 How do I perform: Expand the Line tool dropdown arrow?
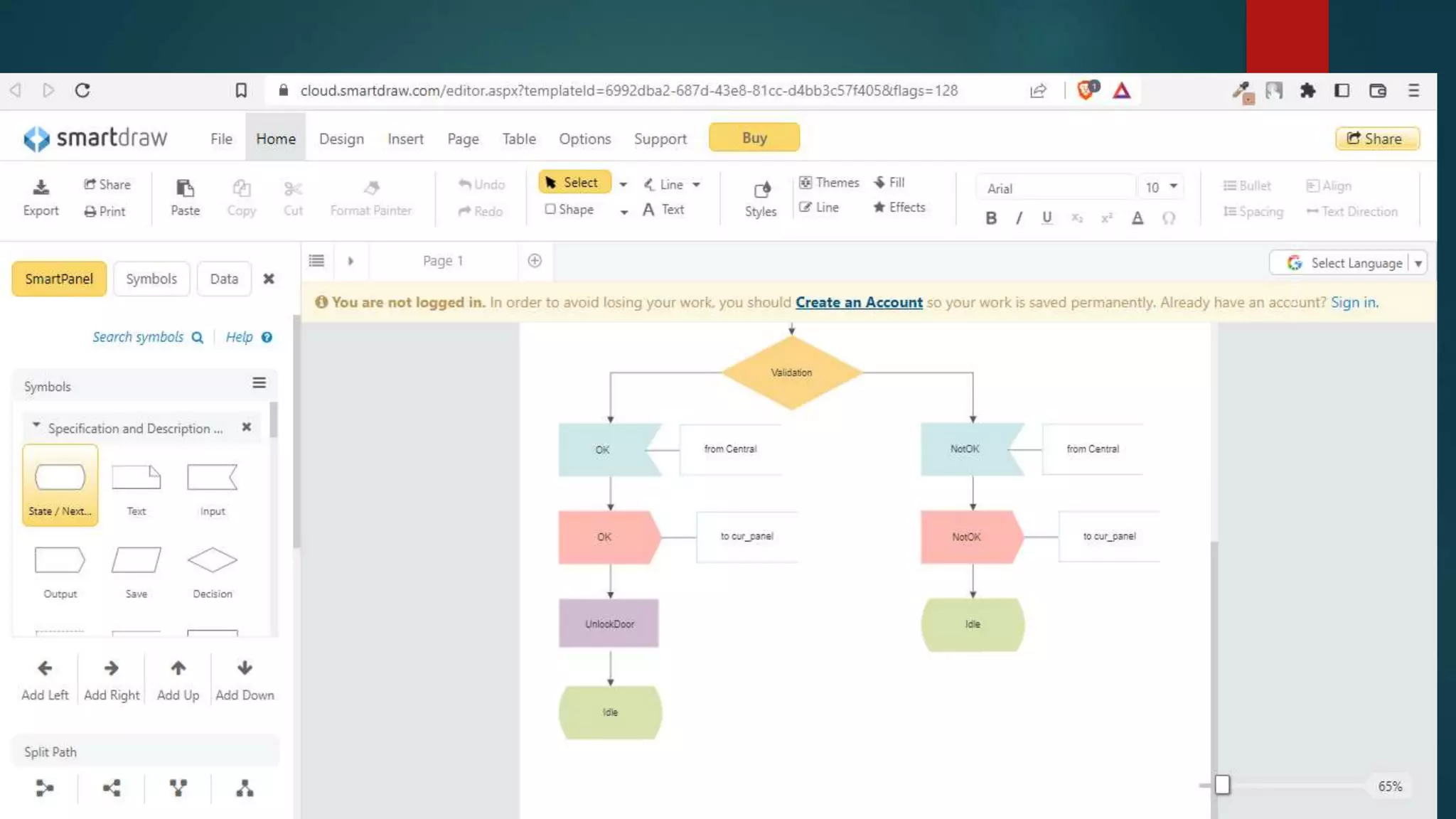(x=697, y=185)
